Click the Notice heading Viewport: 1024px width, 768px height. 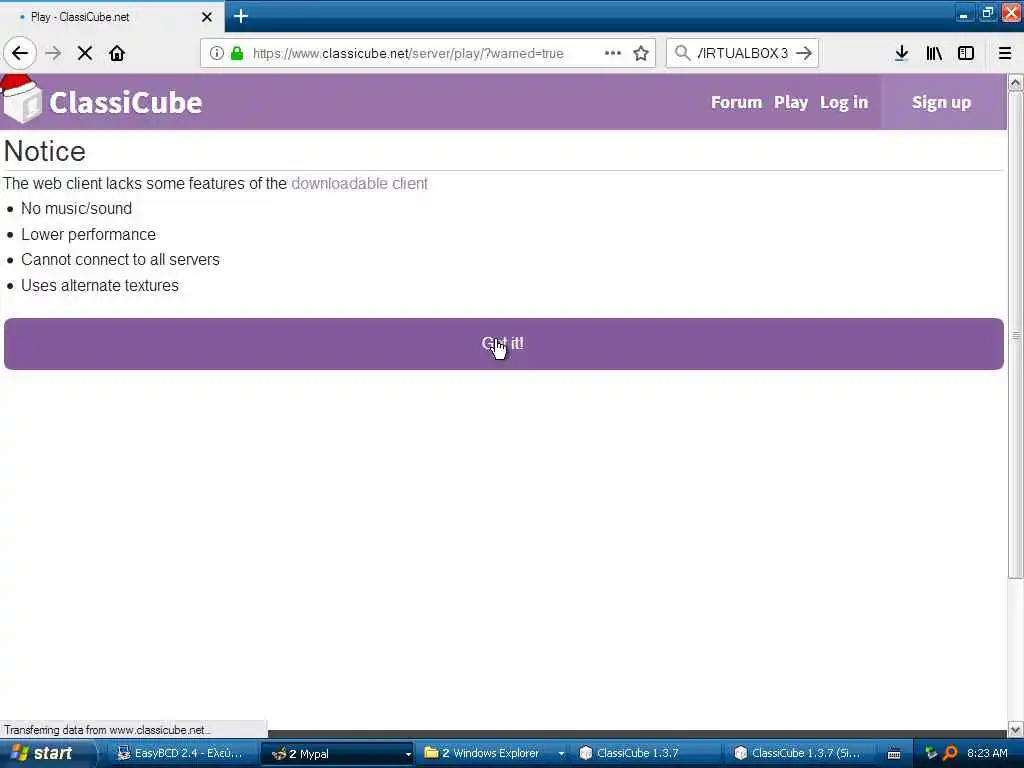click(44, 152)
